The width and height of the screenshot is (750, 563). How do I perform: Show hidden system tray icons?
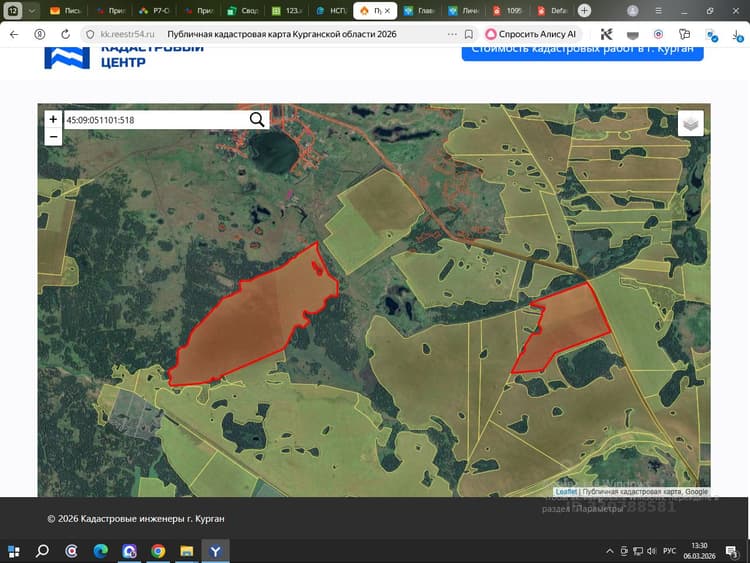(609, 551)
